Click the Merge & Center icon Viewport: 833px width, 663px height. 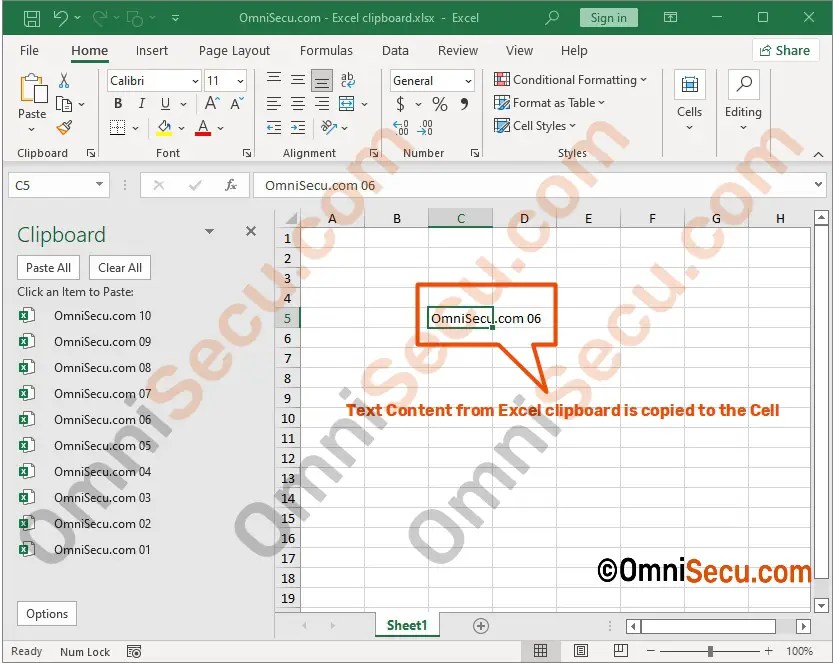click(x=346, y=104)
